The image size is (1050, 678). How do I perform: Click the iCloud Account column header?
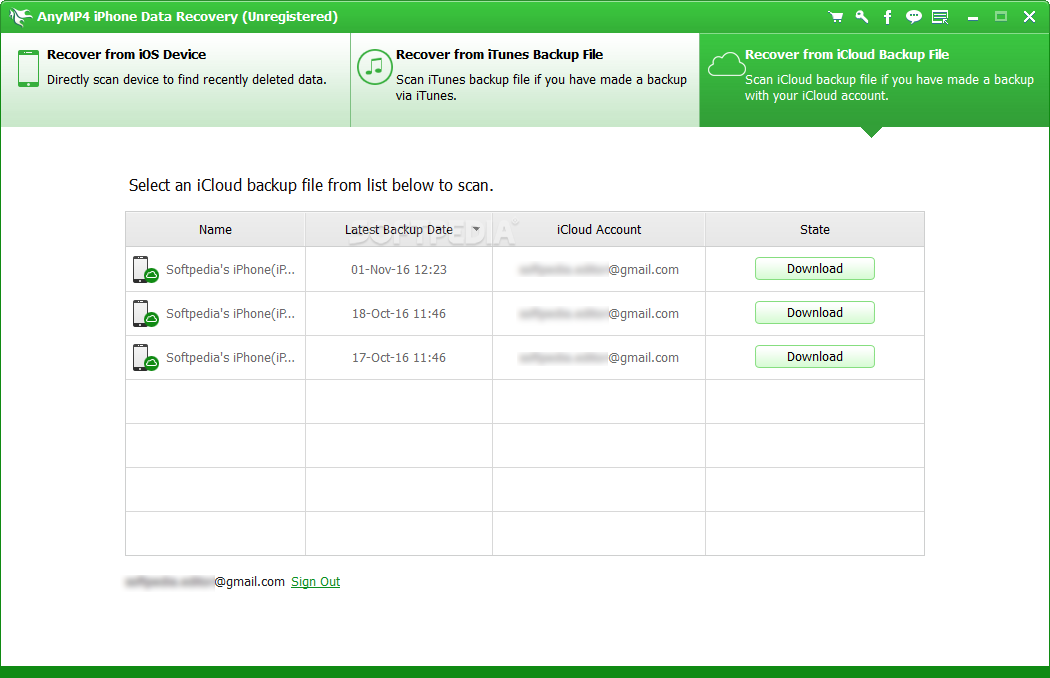pyautogui.click(x=599, y=230)
